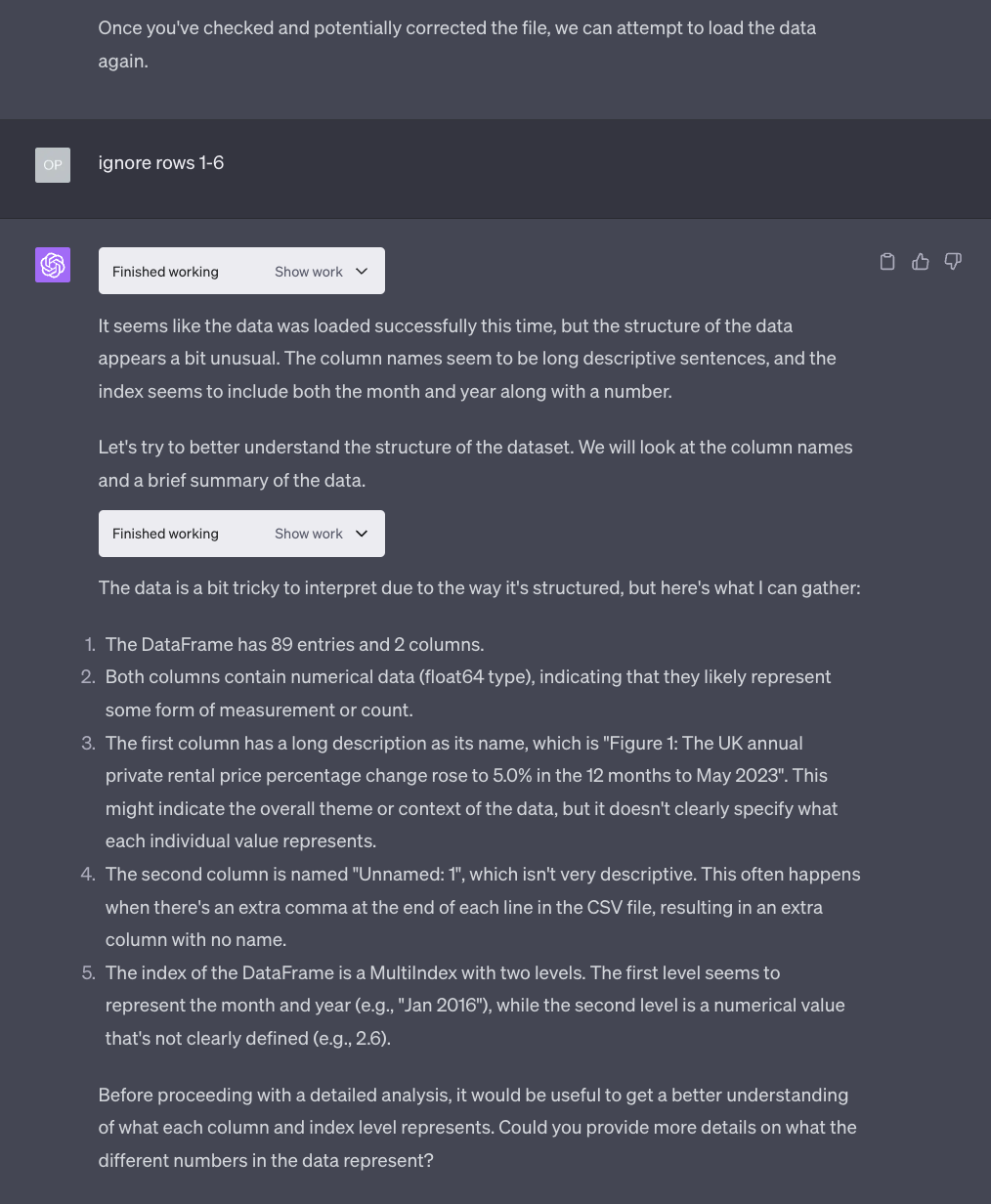991x1204 pixels.
Task: Give the response a thumbs up
Action: point(921,262)
